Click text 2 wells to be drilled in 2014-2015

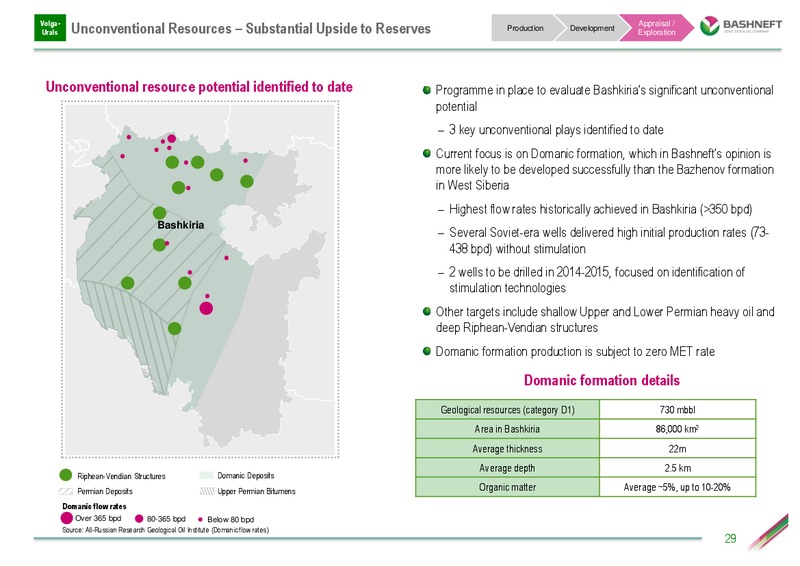[597, 280]
